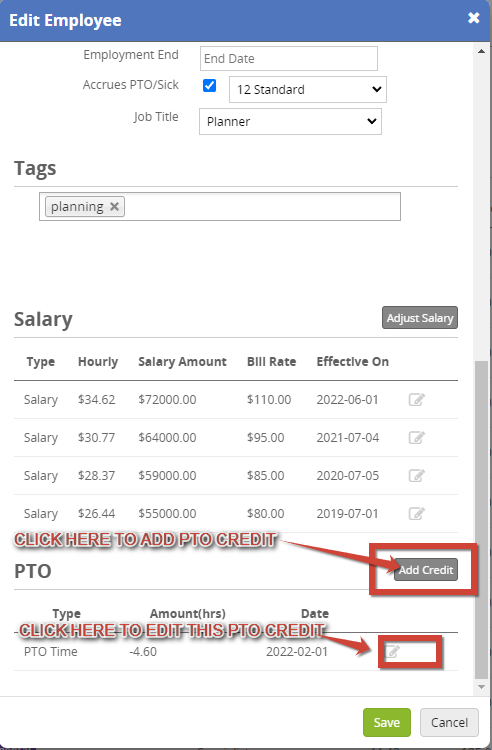Close the Edit Employee dialog

pos(473,18)
